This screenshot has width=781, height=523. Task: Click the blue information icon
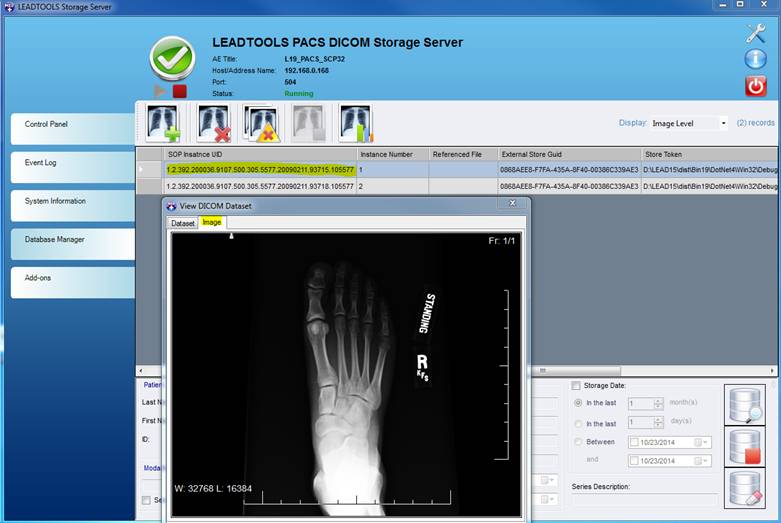coord(755,59)
